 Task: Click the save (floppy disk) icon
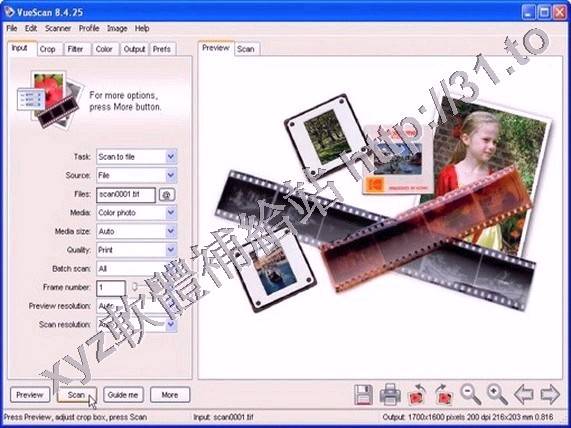[363, 394]
